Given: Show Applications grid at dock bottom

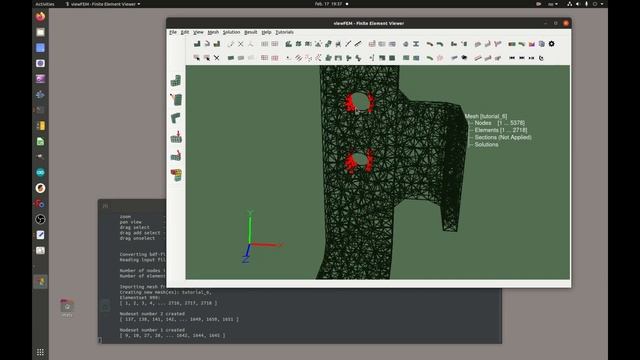Looking at the screenshot, I should click(40, 352).
